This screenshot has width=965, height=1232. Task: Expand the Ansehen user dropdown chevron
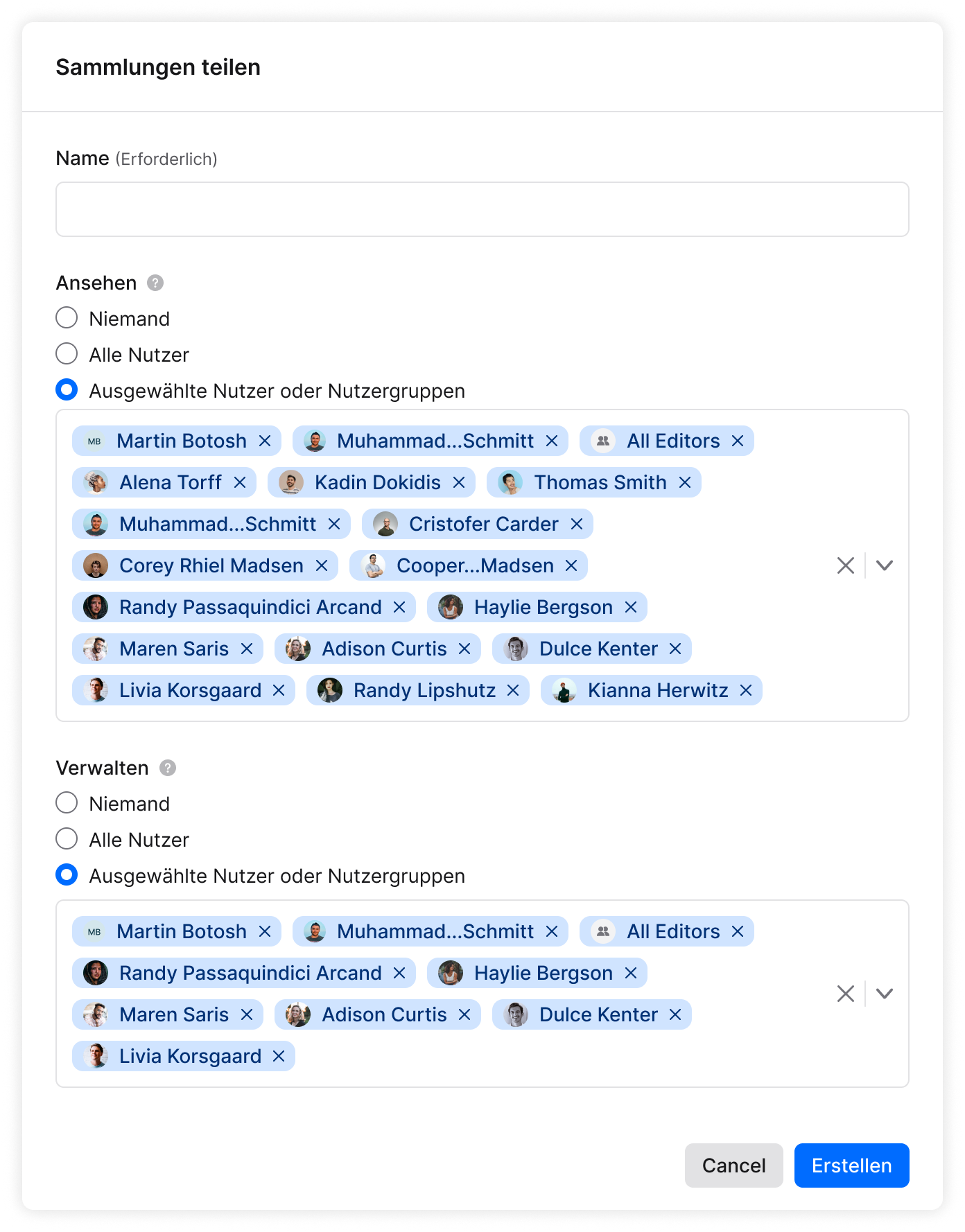pos(885,565)
